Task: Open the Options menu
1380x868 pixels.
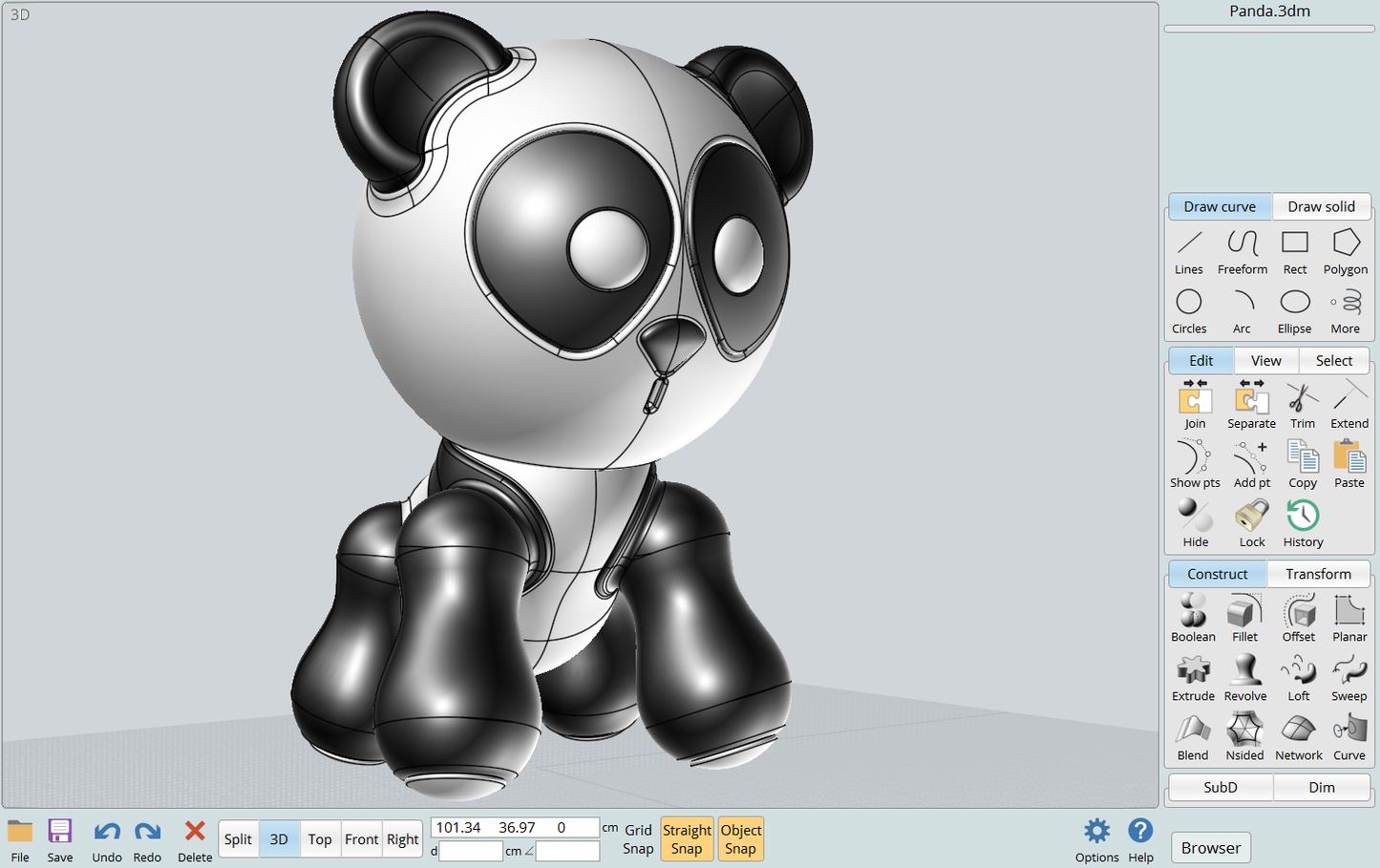Action: (1096, 839)
